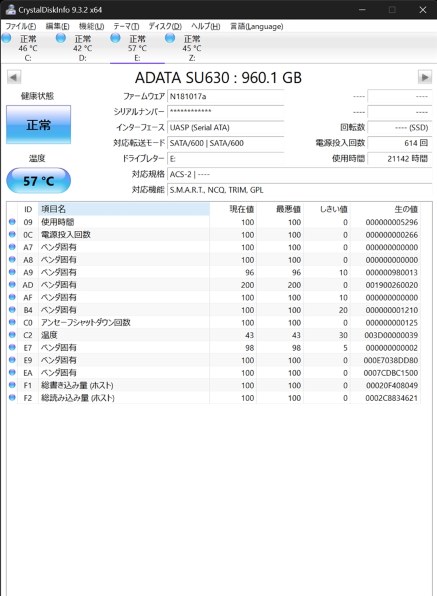
Task: Click the CrystalDiskInfo app icon in title bar
Action: point(10,10)
